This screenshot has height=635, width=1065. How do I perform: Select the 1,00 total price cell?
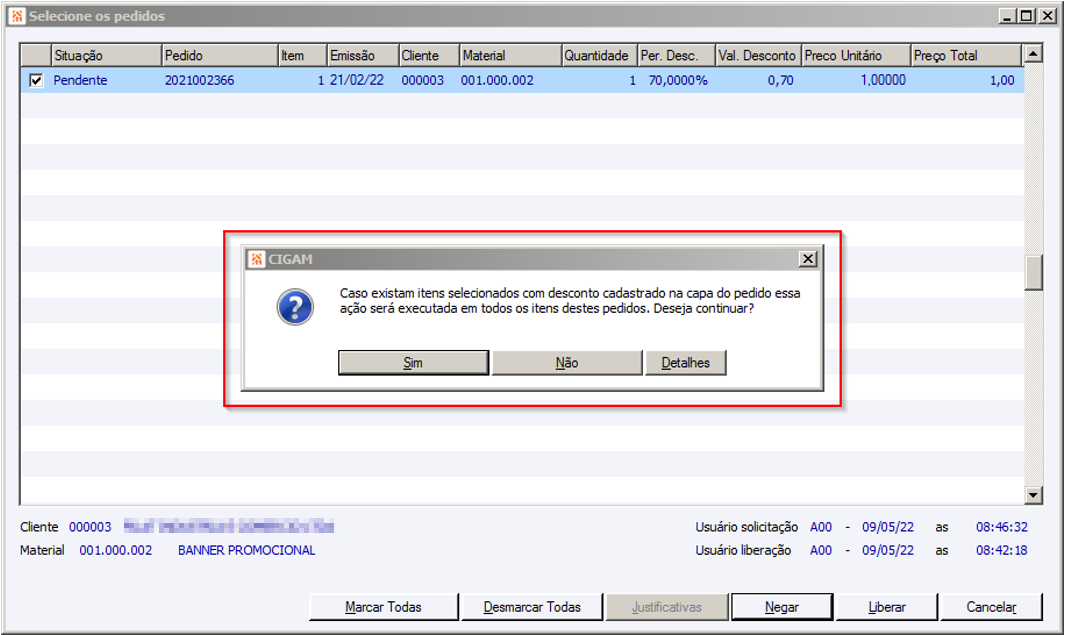click(1002, 80)
